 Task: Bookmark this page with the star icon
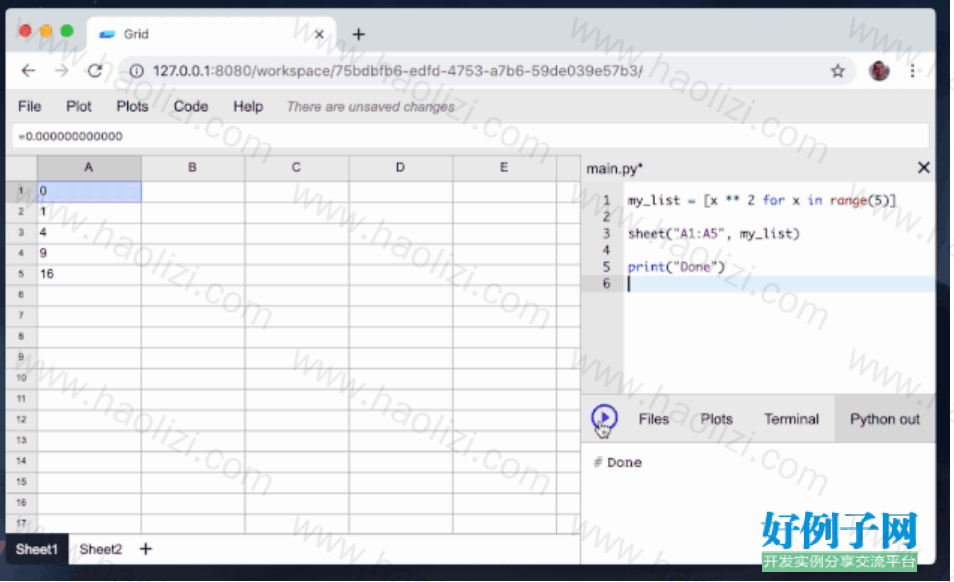coord(837,71)
